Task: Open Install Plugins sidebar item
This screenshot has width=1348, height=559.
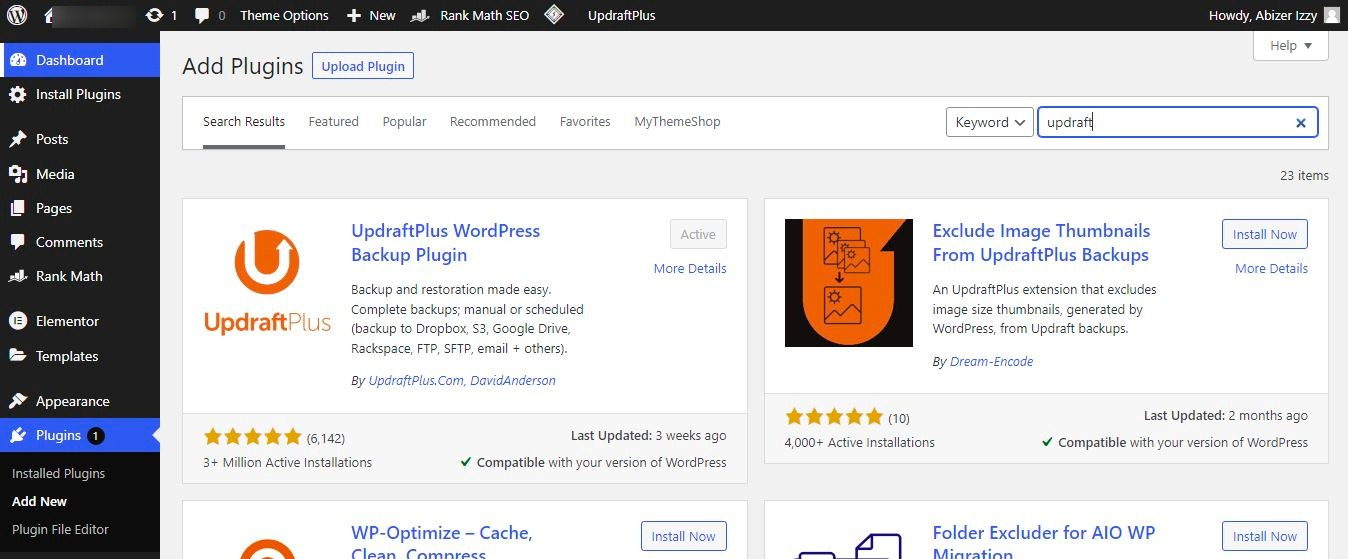Action: point(80,94)
